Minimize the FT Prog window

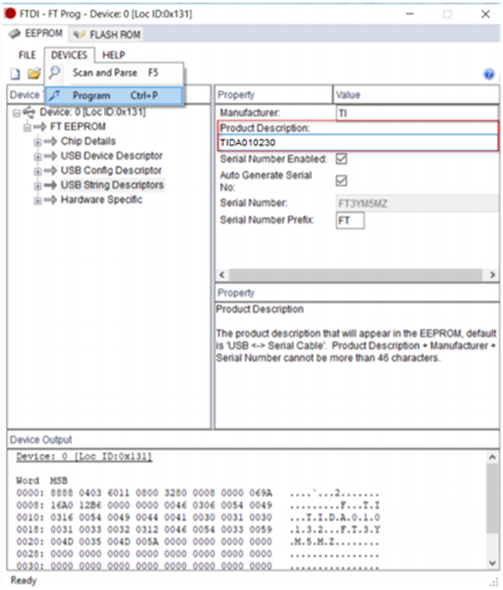[x=410, y=14]
